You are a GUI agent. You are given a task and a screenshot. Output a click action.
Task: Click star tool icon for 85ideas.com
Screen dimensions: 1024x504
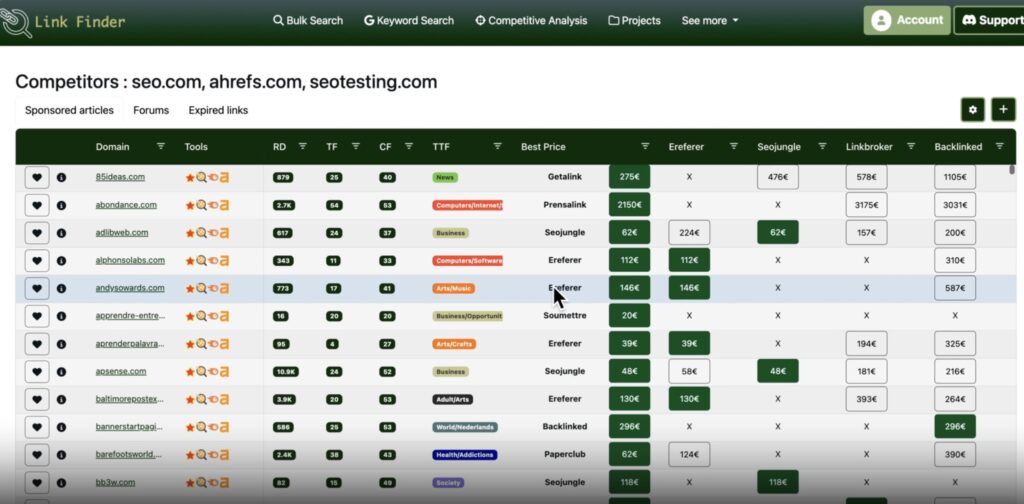(x=190, y=178)
